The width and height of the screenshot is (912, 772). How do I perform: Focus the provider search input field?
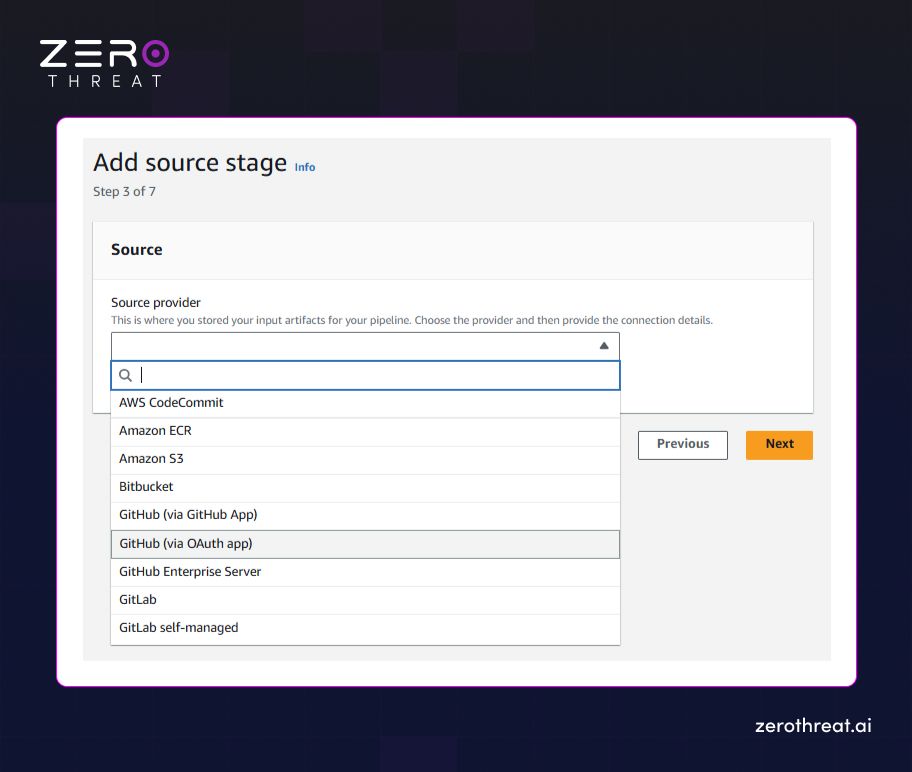point(365,375)
